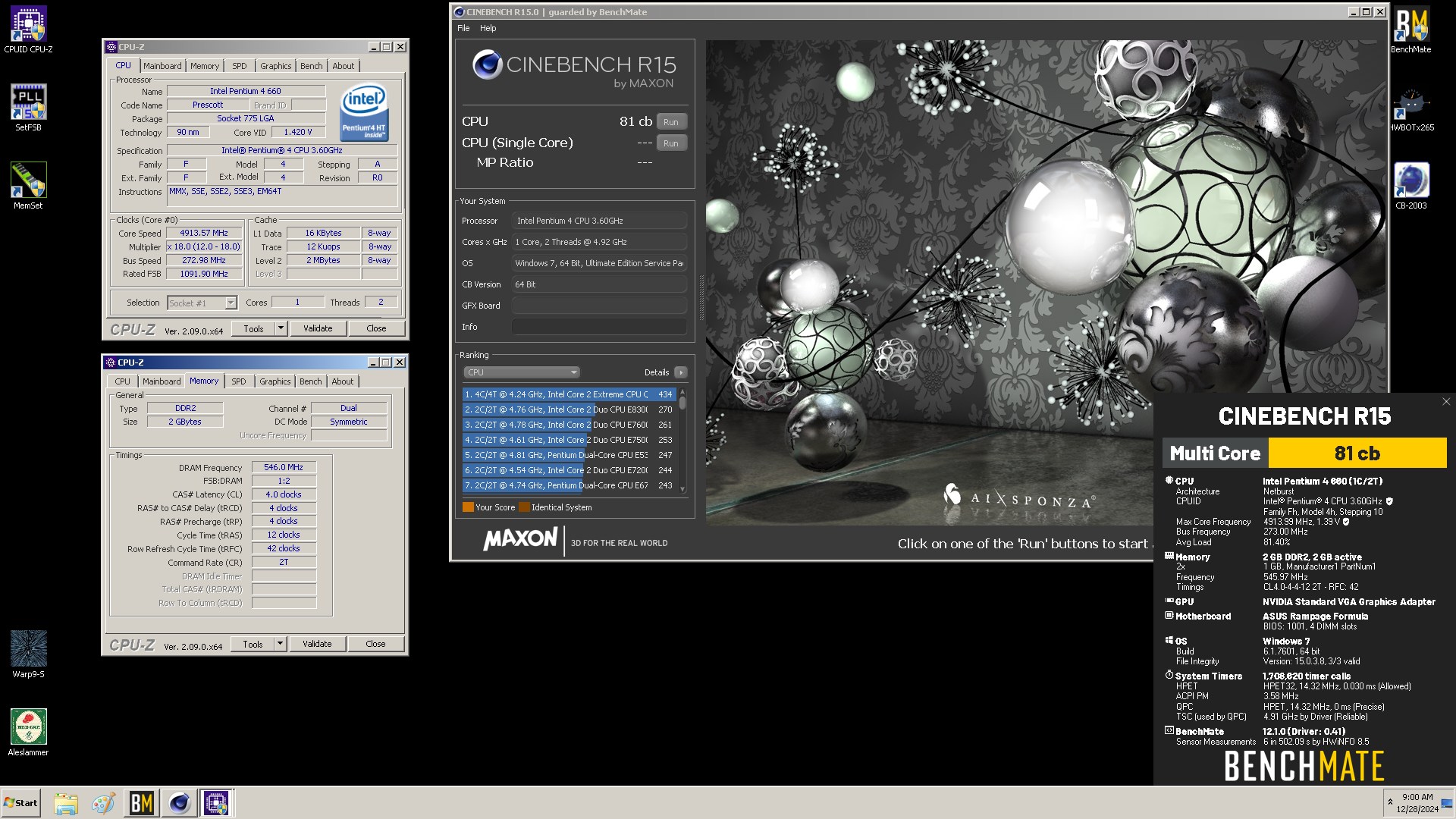Viewport: 1456px width, 819px height.
Task: Click the Paint taskbar icon
Action: (x=103, y=803)
